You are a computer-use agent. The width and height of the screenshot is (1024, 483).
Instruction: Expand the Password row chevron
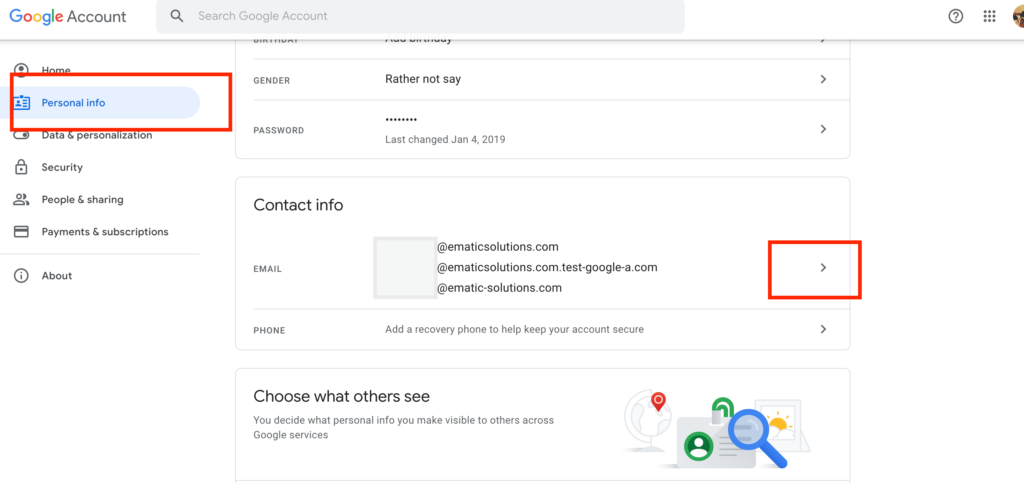click(x=823, y=129)
